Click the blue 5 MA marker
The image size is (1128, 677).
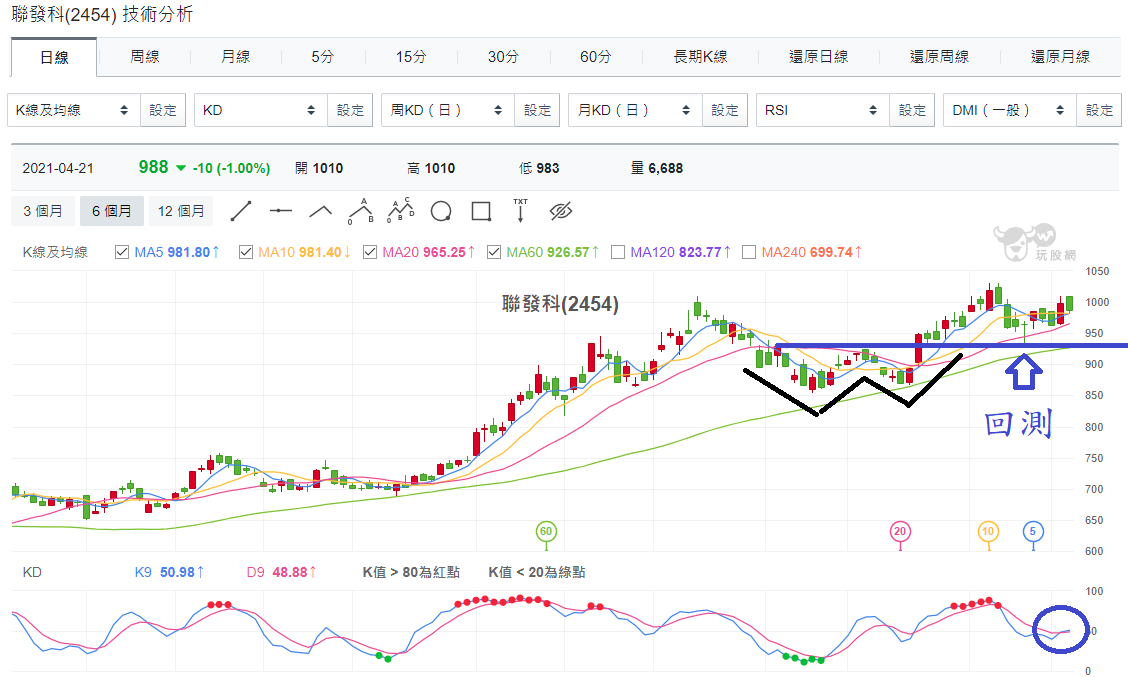[x=1033, y=532]
